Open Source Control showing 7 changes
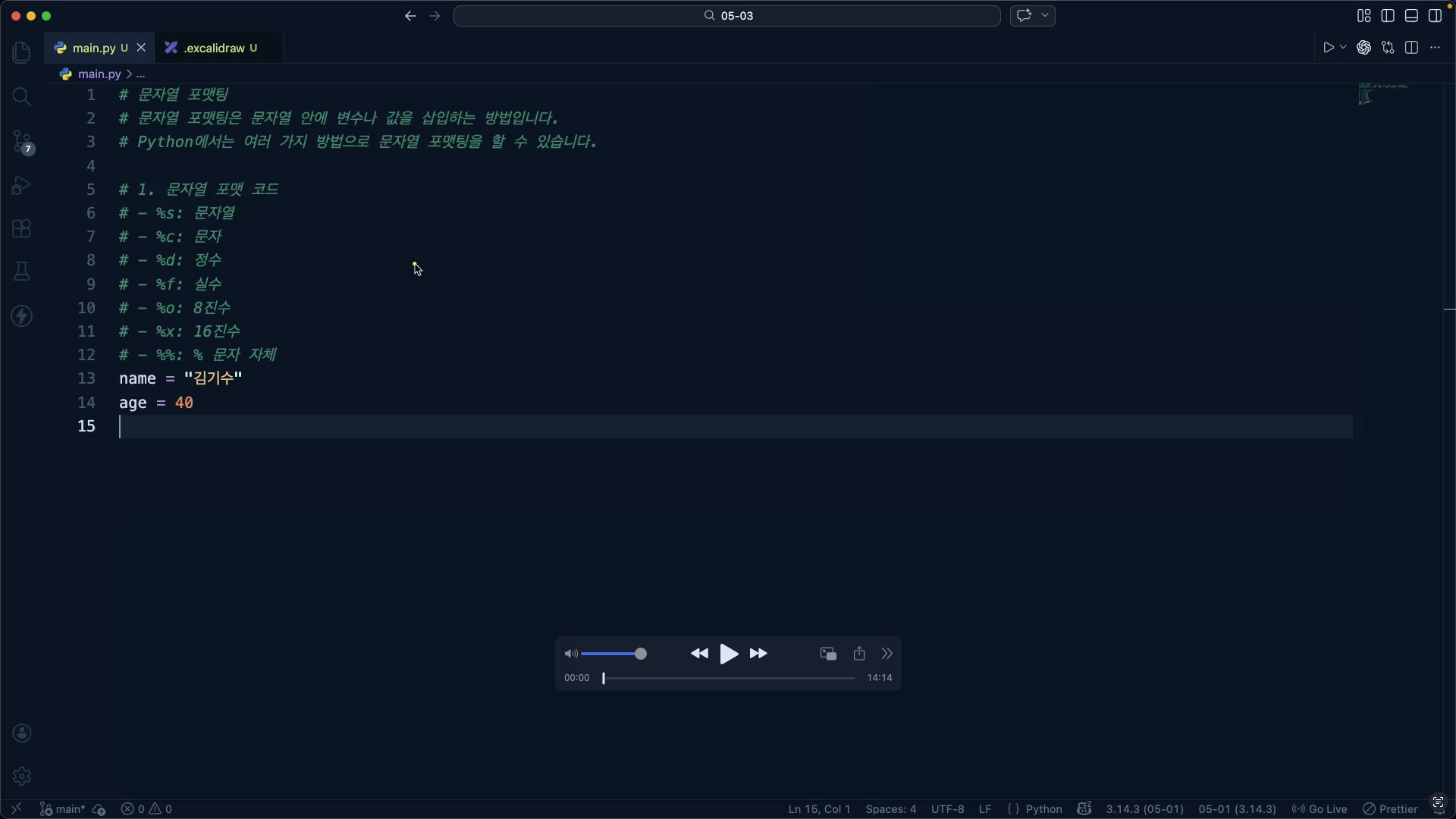Screen dimensions: 1456x819 click(x=21, y=142)
